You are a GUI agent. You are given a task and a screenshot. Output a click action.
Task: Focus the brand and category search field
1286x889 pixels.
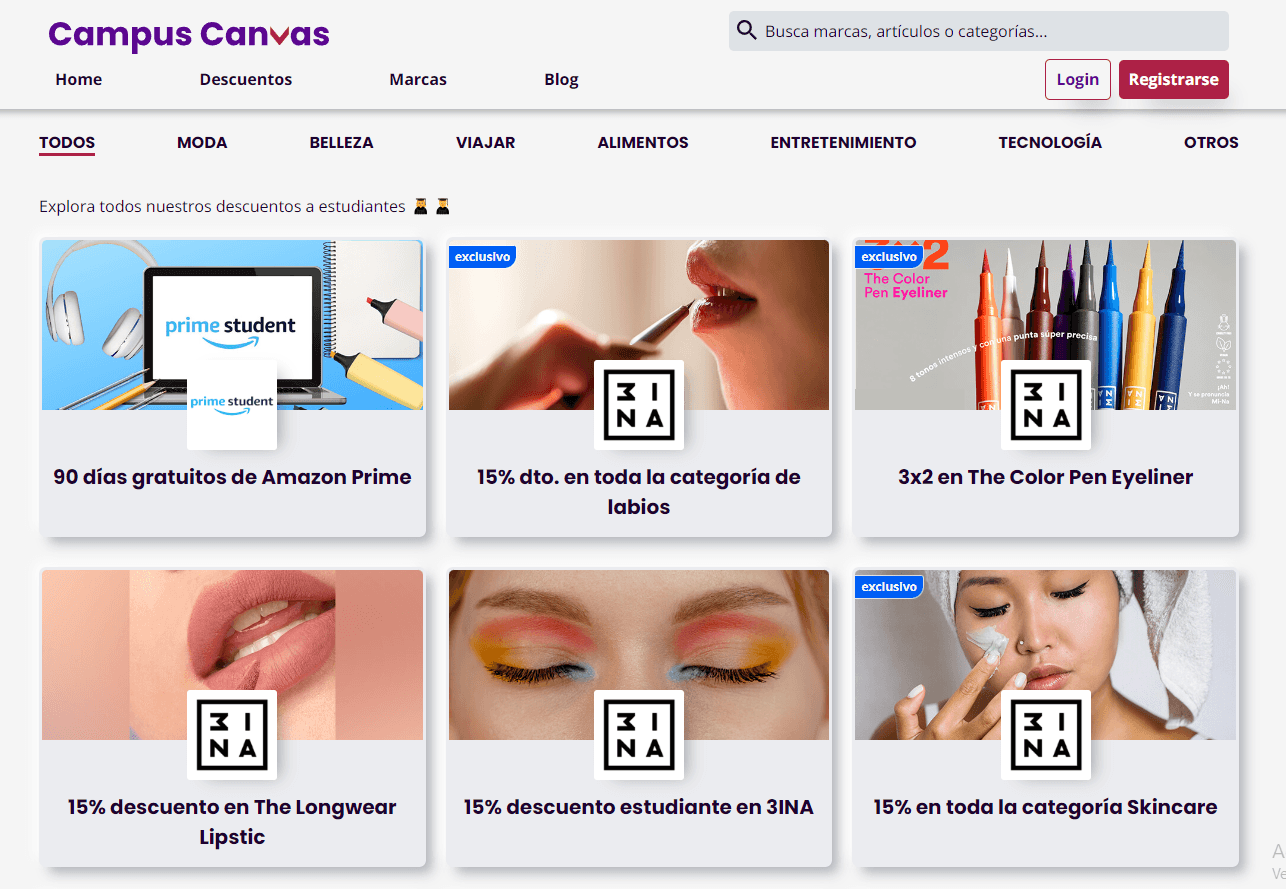coord(978,31)
